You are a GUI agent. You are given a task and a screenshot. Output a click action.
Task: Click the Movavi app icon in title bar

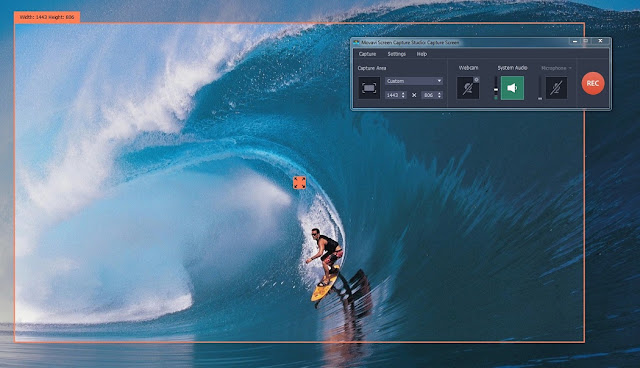(356, 42)
